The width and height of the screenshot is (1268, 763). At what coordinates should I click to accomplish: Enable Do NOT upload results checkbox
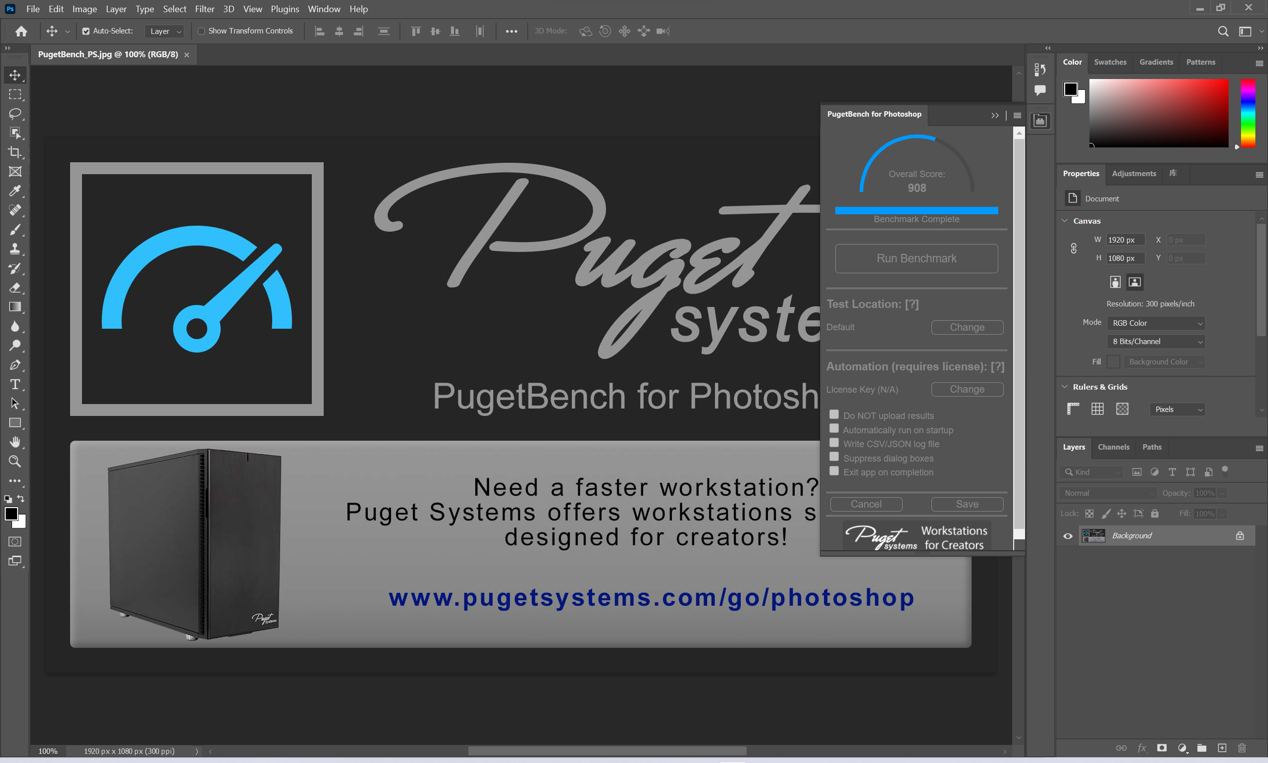click(x=834, y=415)
